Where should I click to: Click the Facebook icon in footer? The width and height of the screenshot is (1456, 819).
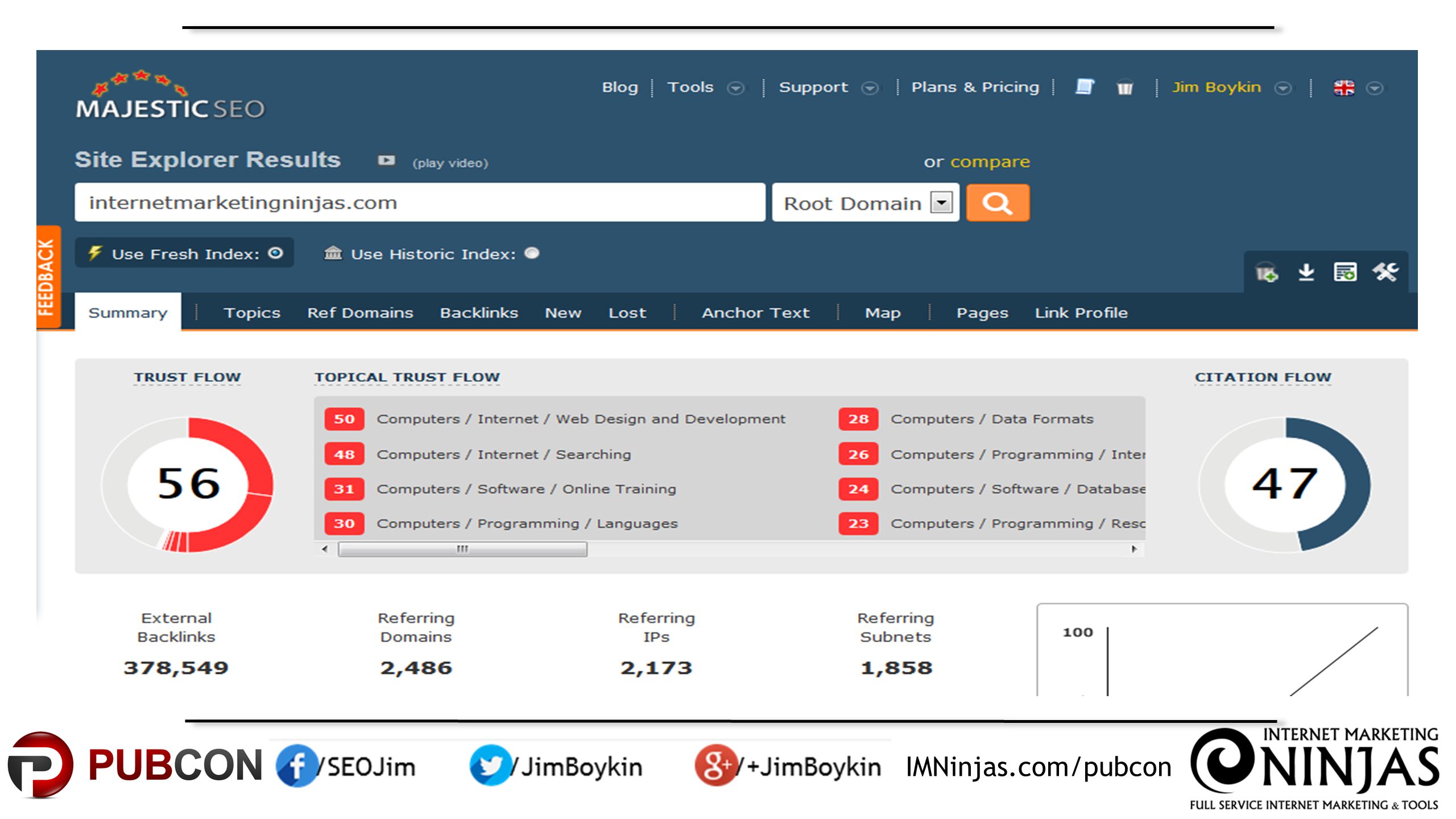[296, 766]
